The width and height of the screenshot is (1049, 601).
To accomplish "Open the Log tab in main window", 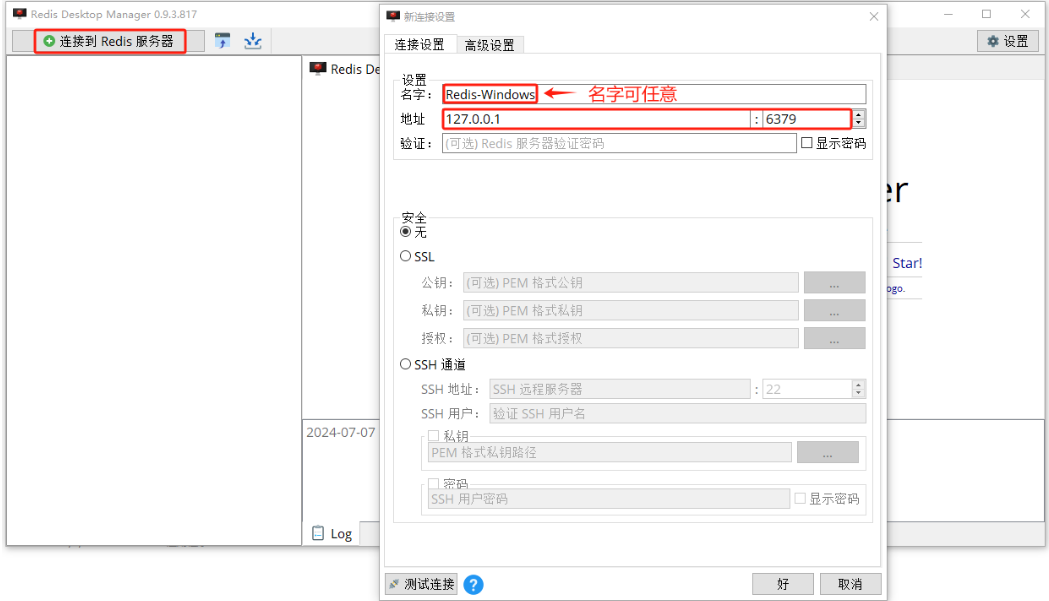I will [x=332, y=533].
